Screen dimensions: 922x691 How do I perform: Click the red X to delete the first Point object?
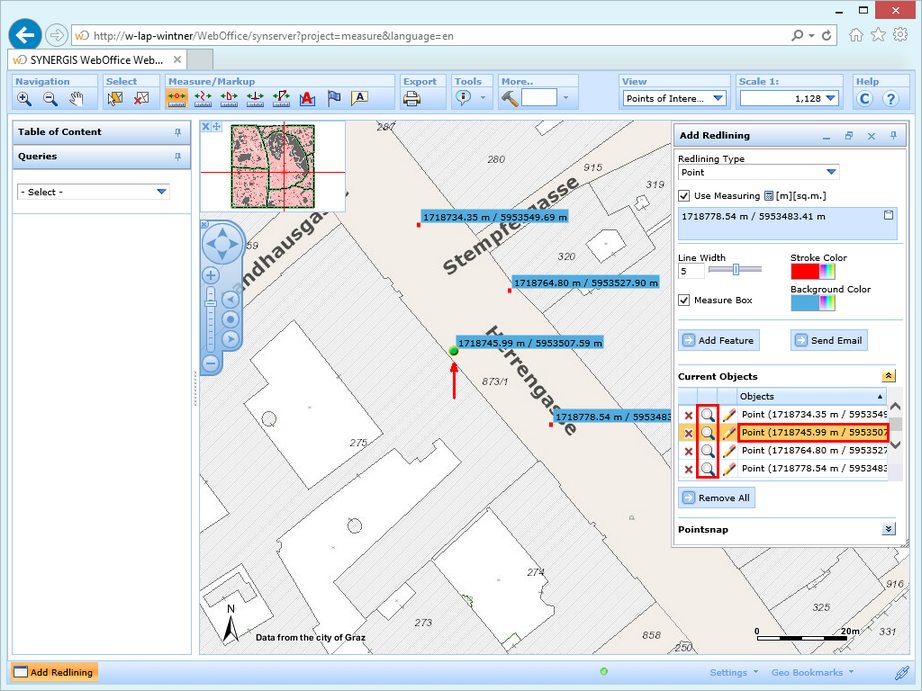(687, 414)
